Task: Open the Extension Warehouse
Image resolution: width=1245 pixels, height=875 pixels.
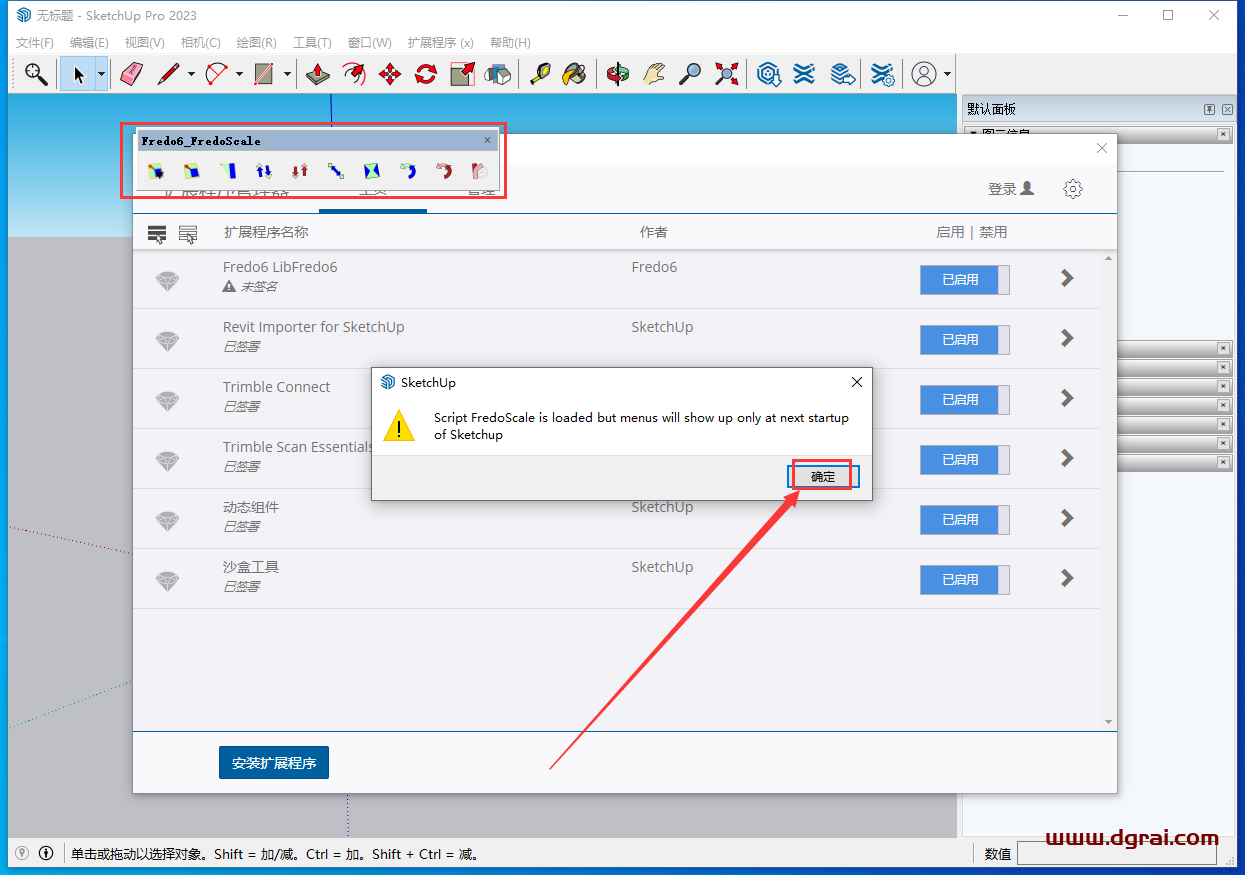Action: click(804, 74)
